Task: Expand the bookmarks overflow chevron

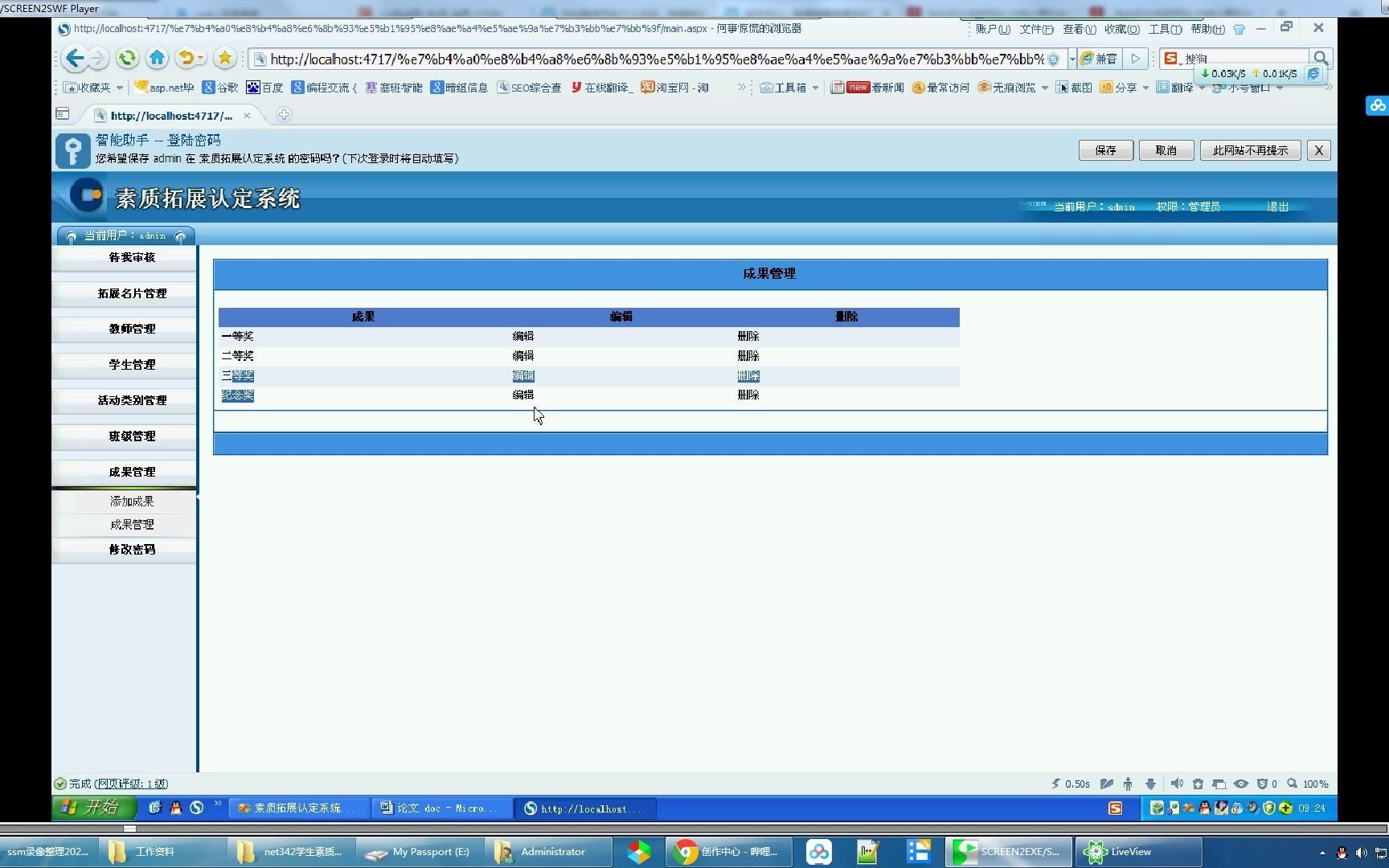Action: [x=741, y=87]
